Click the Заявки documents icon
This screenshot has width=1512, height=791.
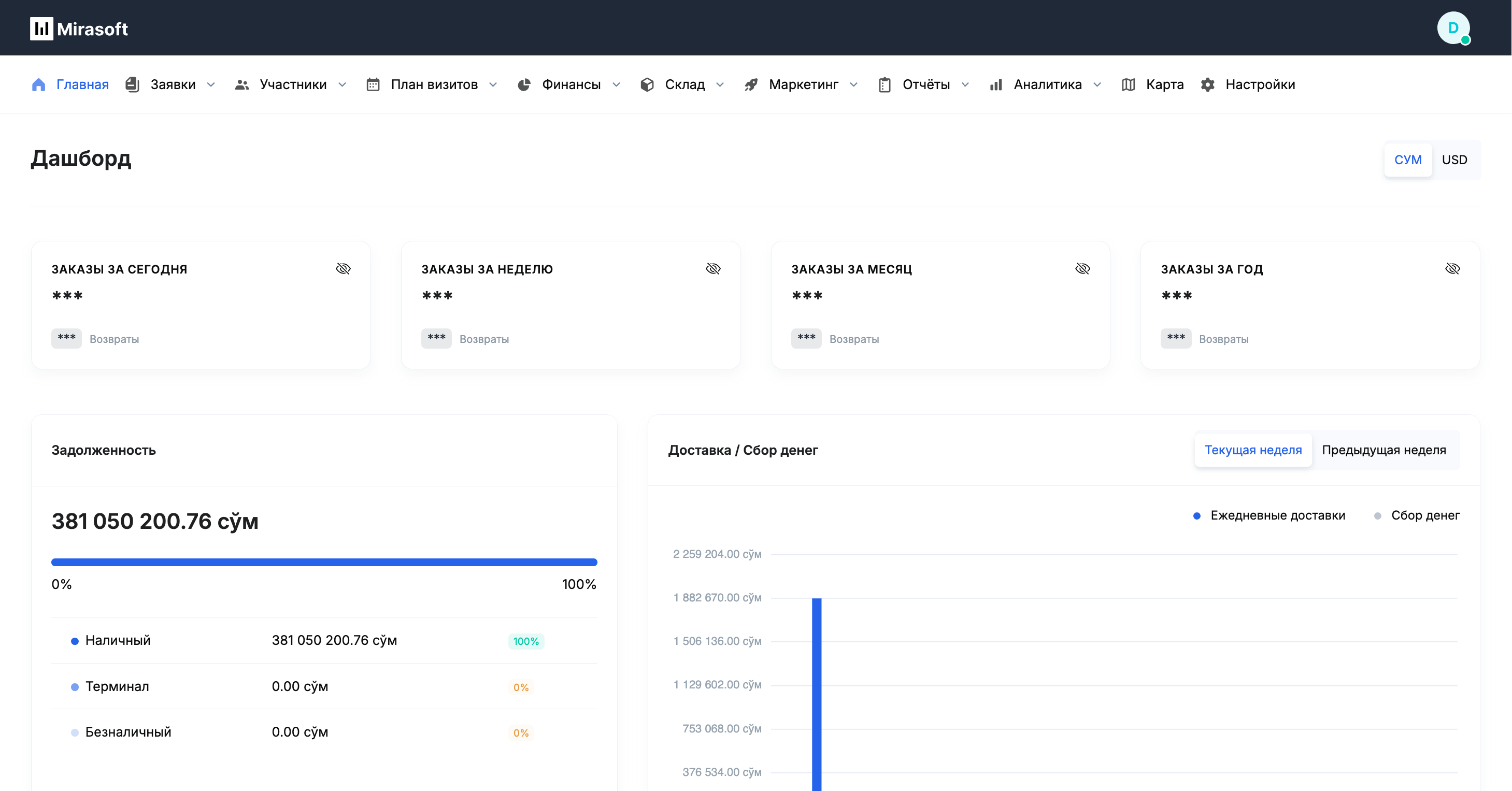133,84
